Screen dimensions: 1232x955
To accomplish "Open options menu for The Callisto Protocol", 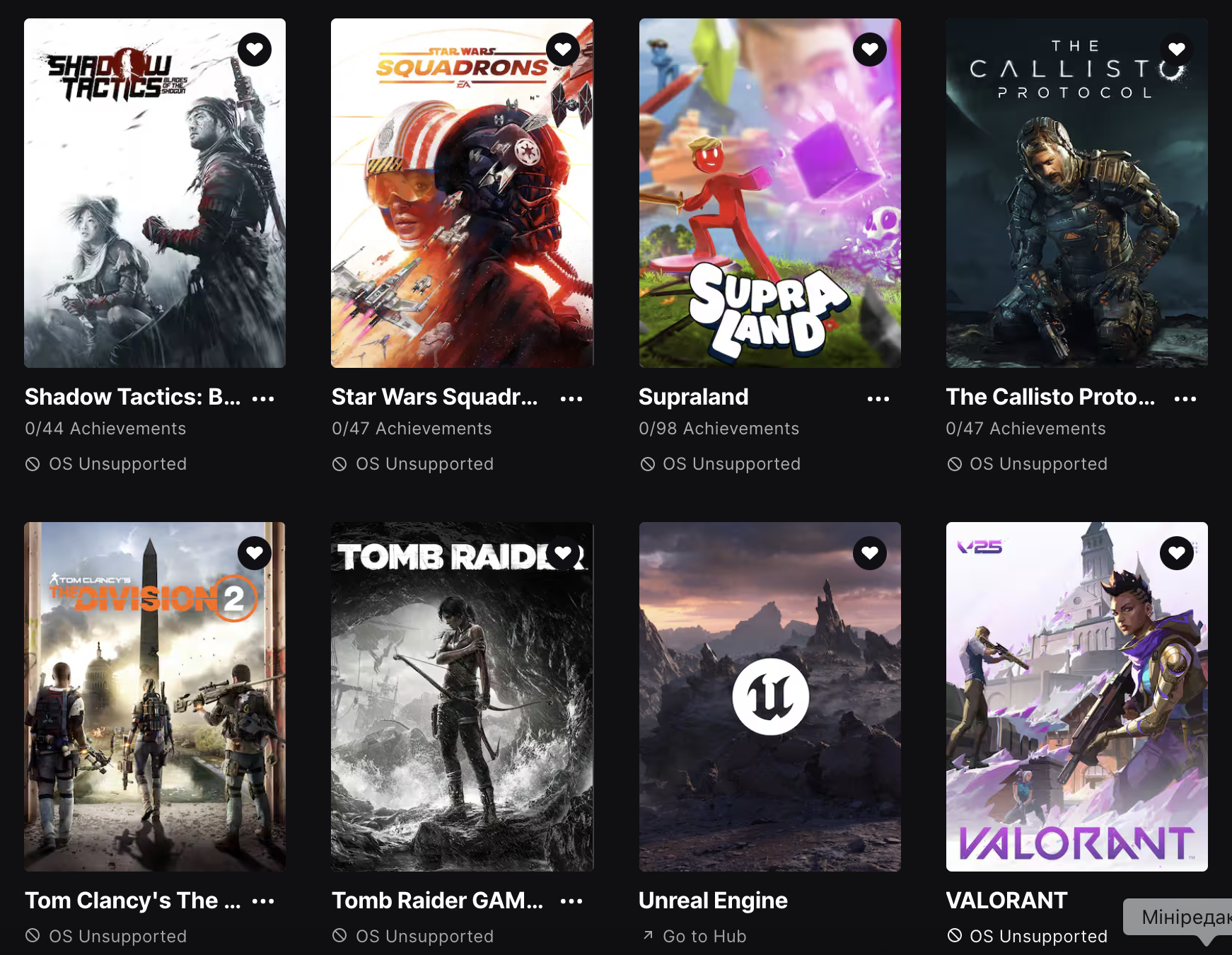I will click(1185, 399).
